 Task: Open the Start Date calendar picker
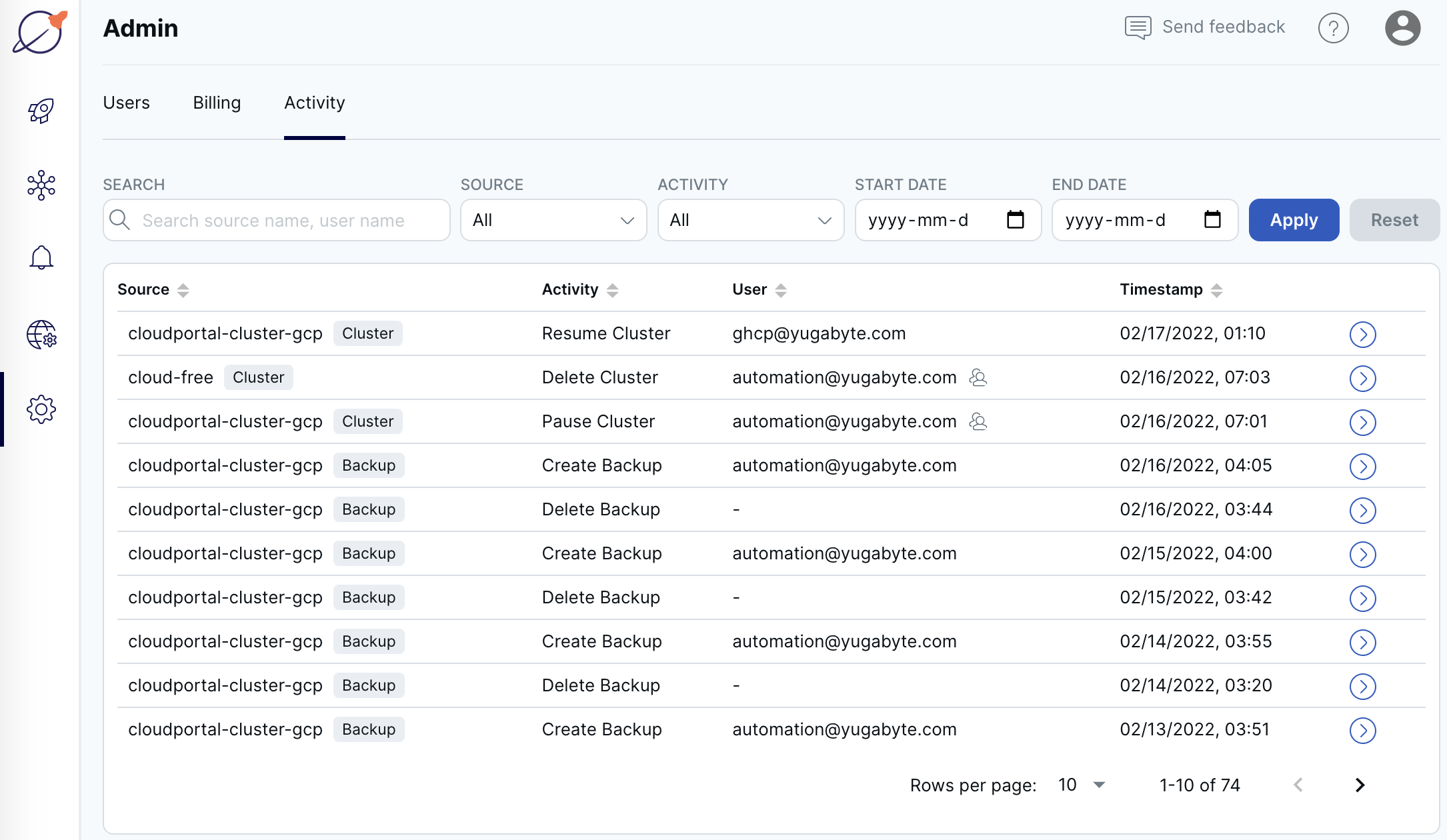point(1015,220)
